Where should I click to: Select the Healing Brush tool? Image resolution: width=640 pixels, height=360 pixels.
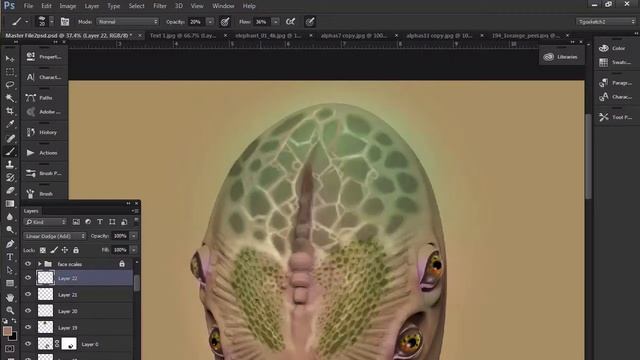10,138
